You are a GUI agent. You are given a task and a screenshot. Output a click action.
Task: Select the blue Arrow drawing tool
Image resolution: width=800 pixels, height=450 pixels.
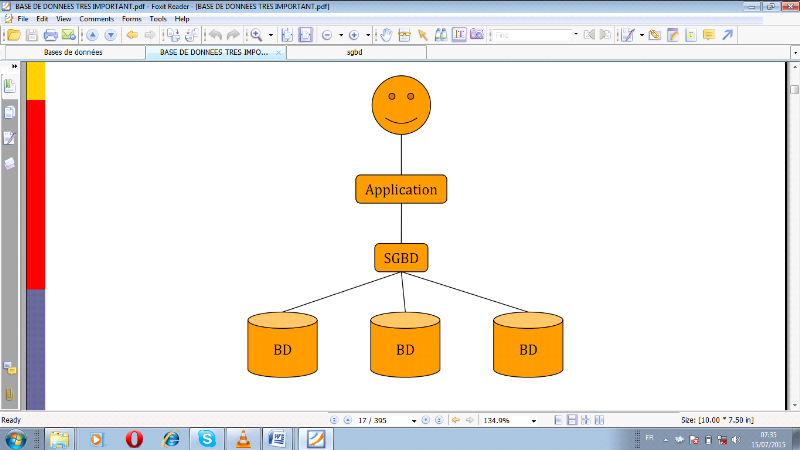pos(728,35)
